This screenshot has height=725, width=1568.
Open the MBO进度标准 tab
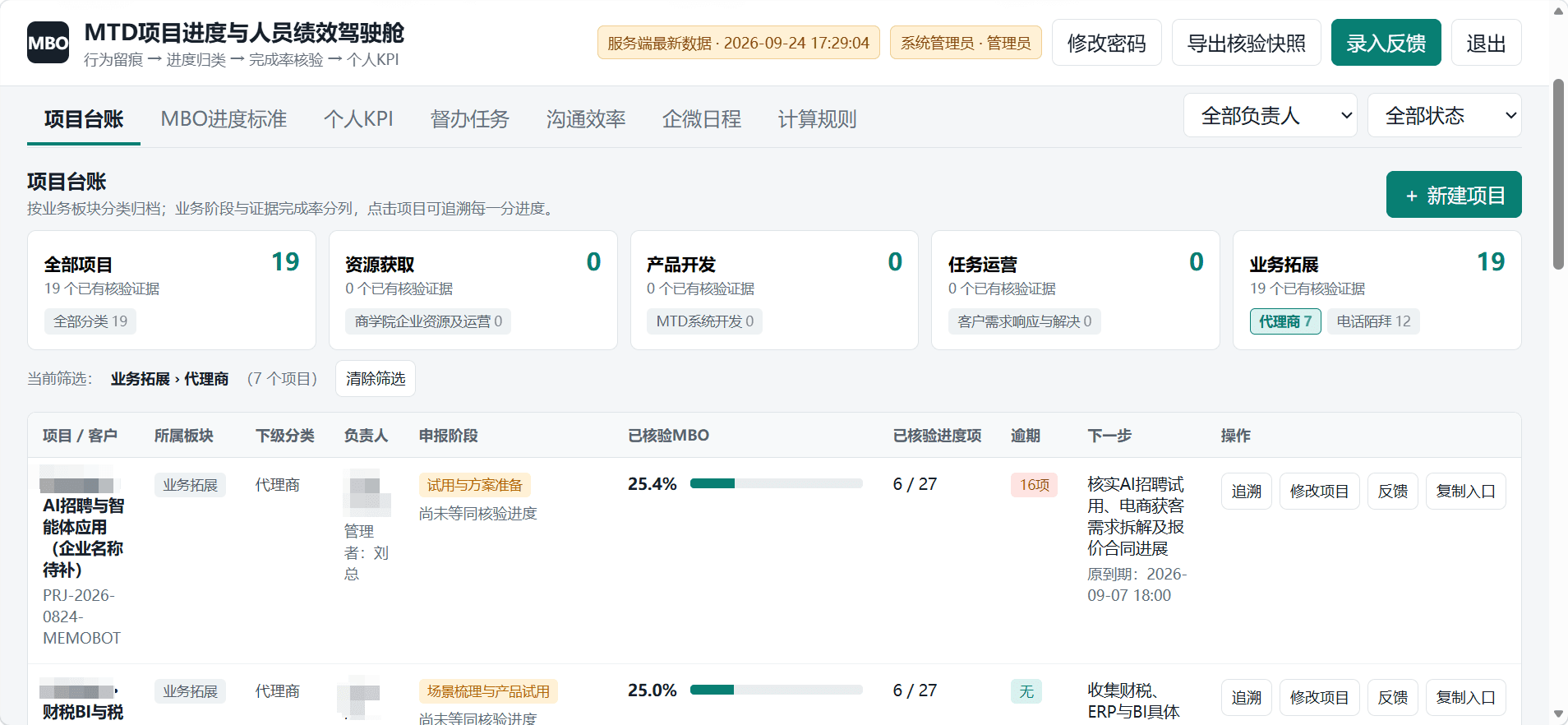(224, 119)
